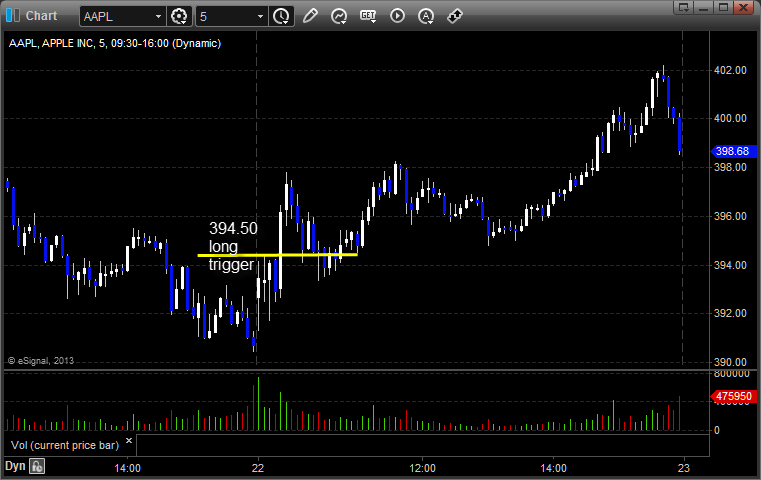Screen dimensions: 761x480
Task: Click the symbol linking arrows icon
Action: tap(455, 16)
